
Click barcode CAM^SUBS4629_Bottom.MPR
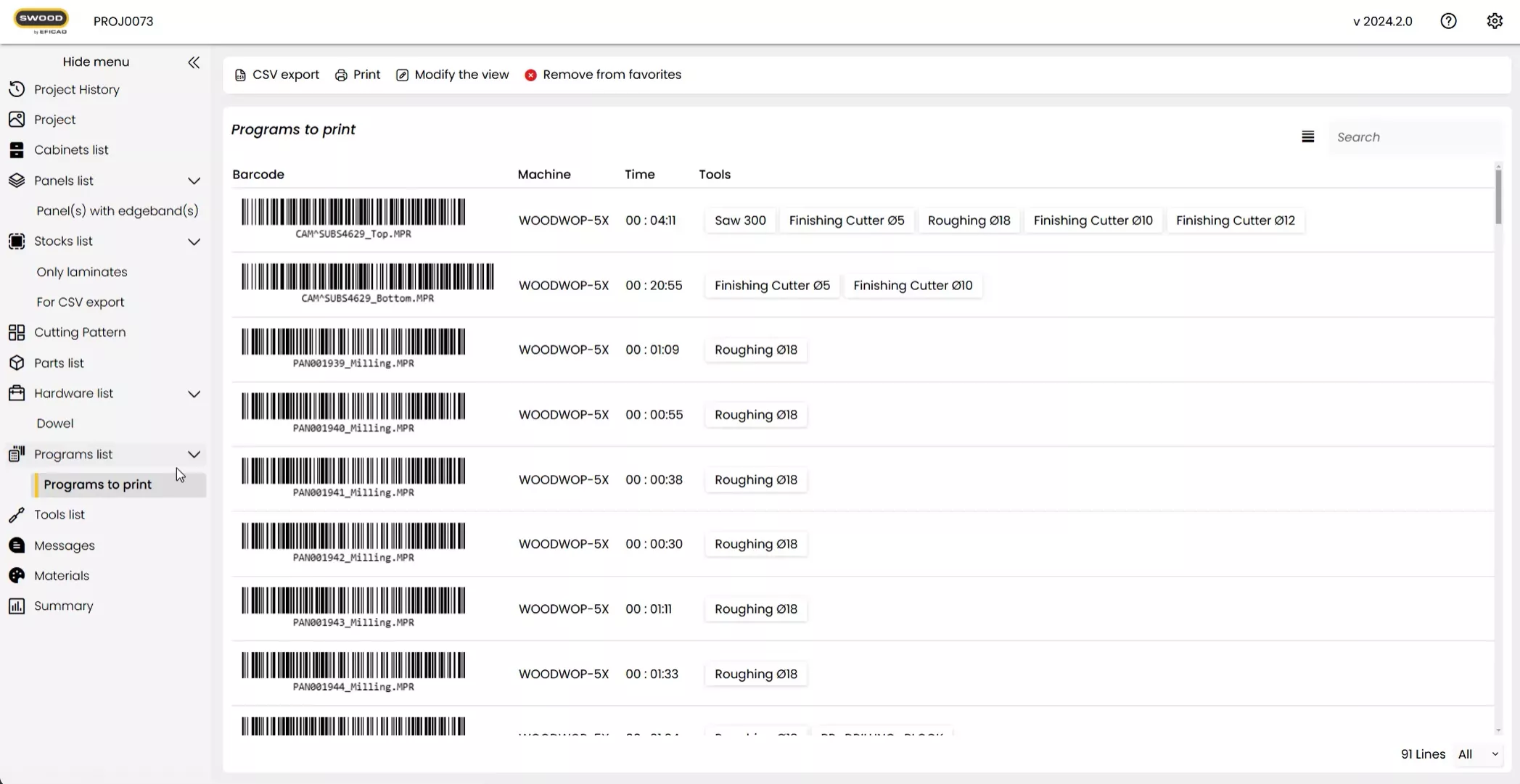point(368,283)
